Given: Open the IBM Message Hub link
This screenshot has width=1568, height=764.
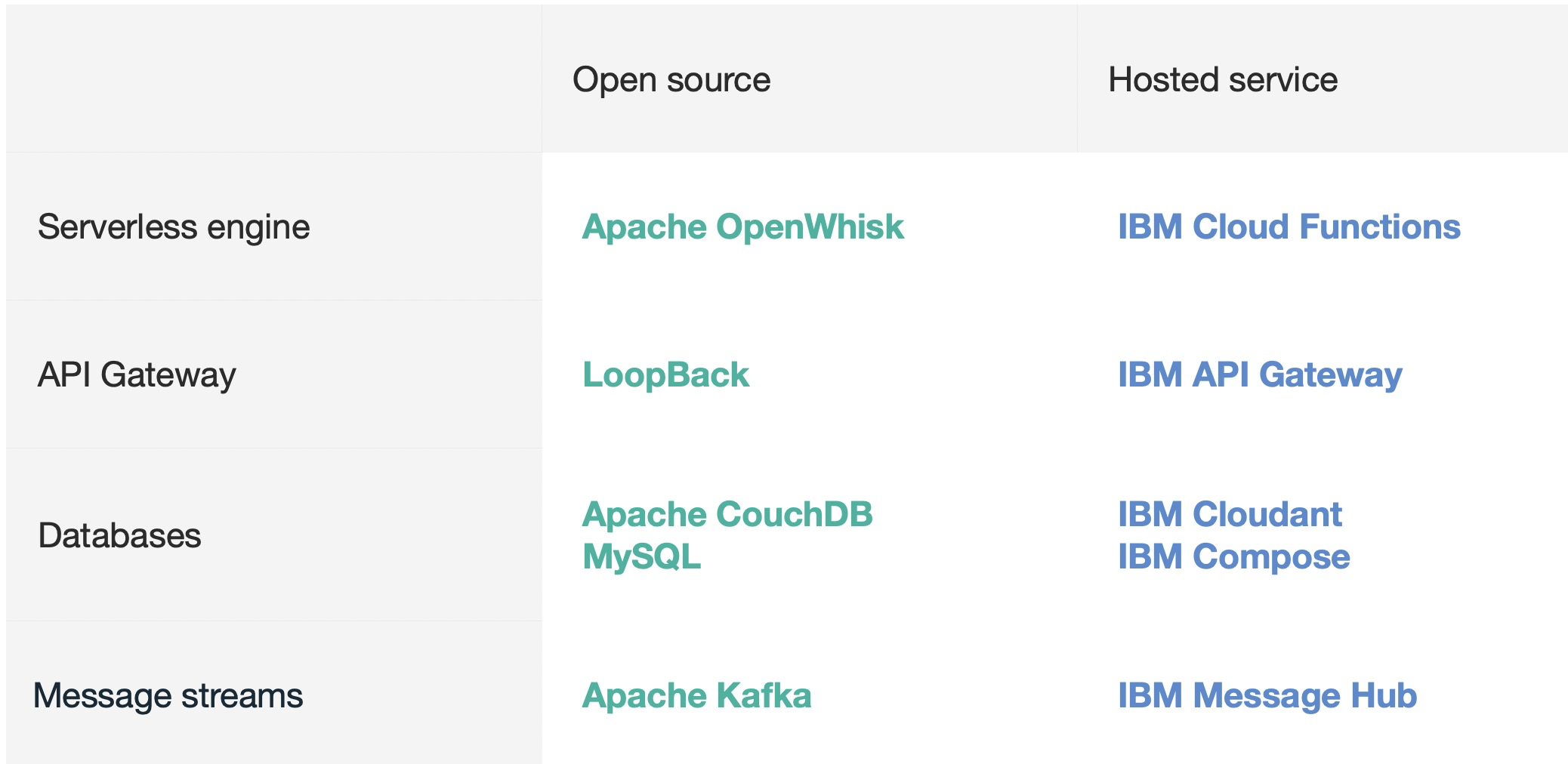Looking at the screenshot, I should (1267, 696).
